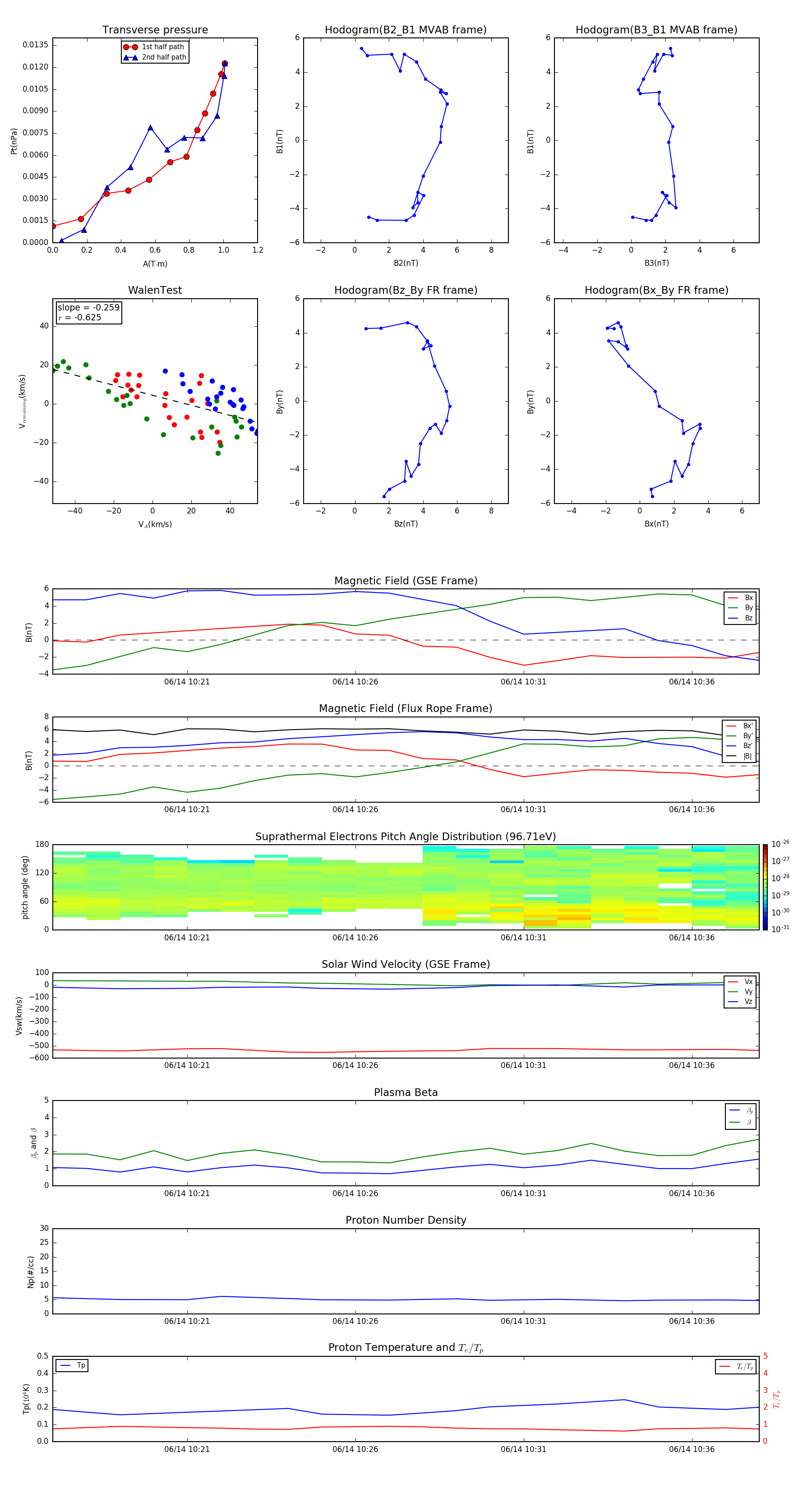Click the 'Bz(nT)' x-axis label
This screenshot has width=812, height=1489.
406,524
